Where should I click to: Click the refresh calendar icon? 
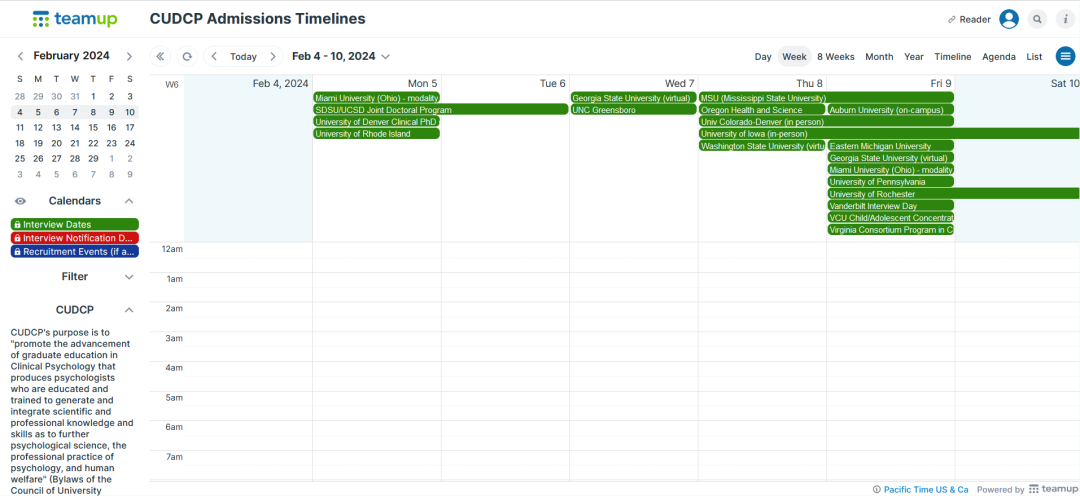point(187,57)
